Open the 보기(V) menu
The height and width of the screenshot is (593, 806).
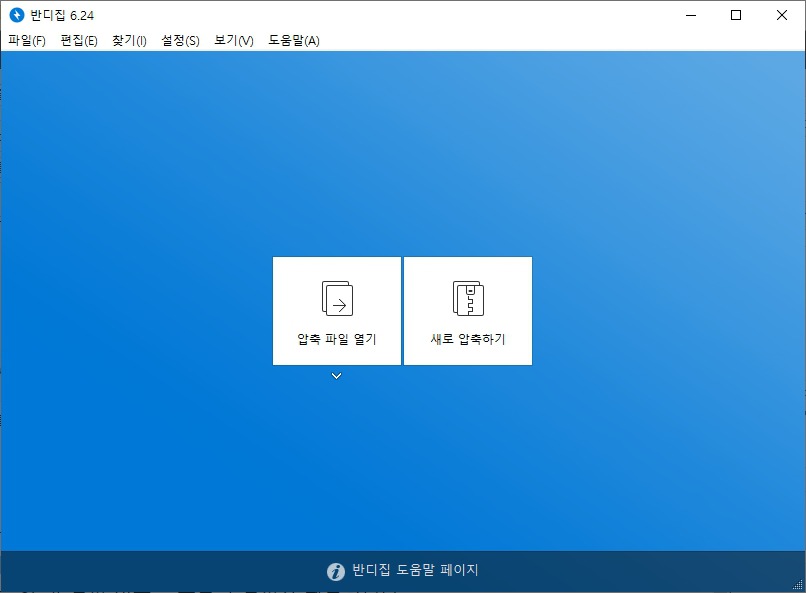click(233, 41)
